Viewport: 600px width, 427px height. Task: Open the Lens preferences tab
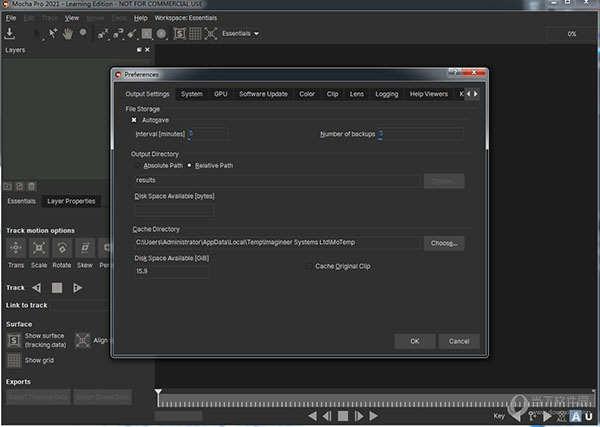point(357,94)
